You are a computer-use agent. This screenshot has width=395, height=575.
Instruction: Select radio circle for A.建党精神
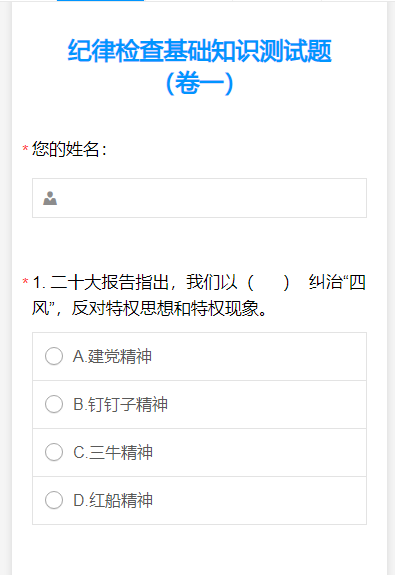click(54, 356)
